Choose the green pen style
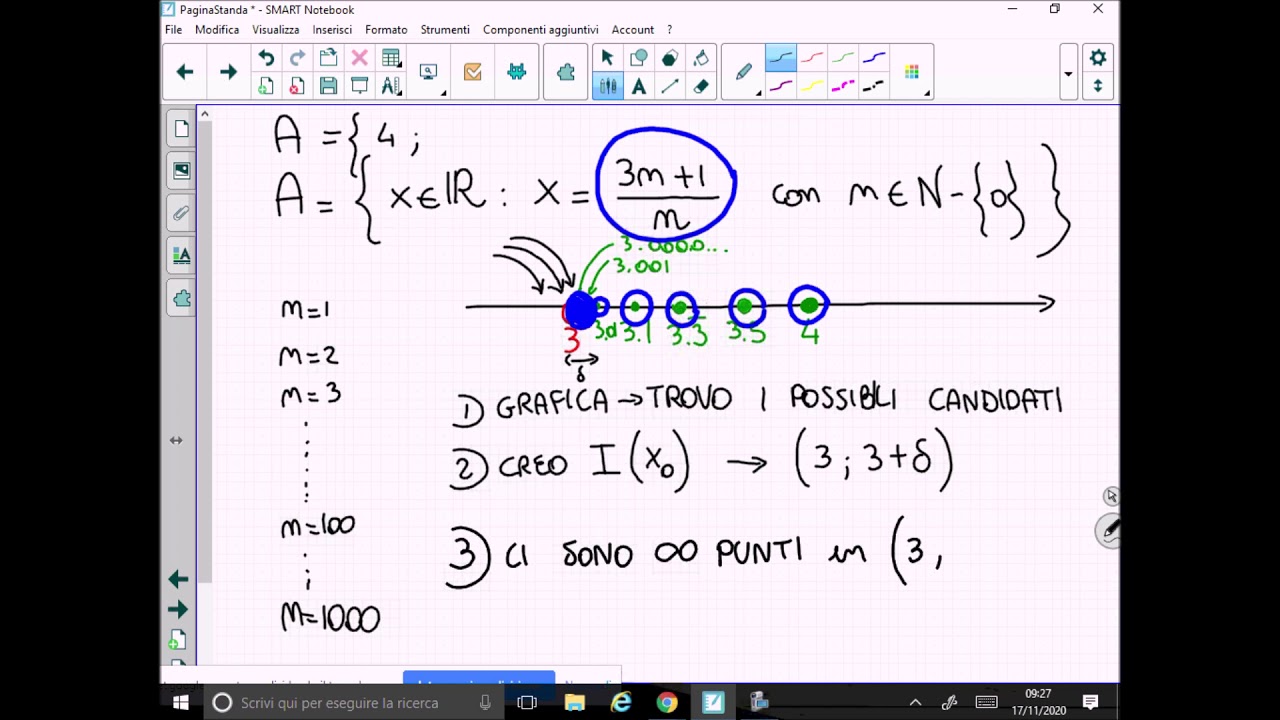Viewport: 1280px width, 720px height. tap(843, 58)
